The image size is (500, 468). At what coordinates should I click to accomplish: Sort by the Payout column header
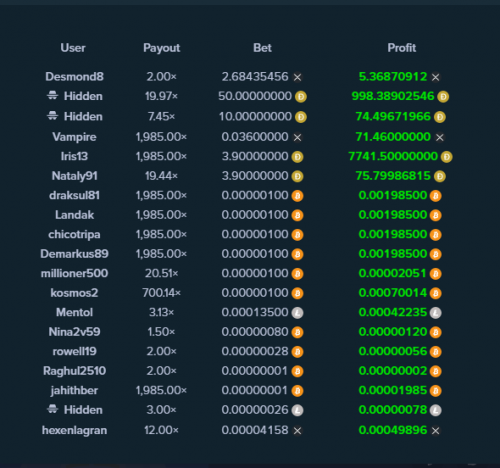coord(162,48)
